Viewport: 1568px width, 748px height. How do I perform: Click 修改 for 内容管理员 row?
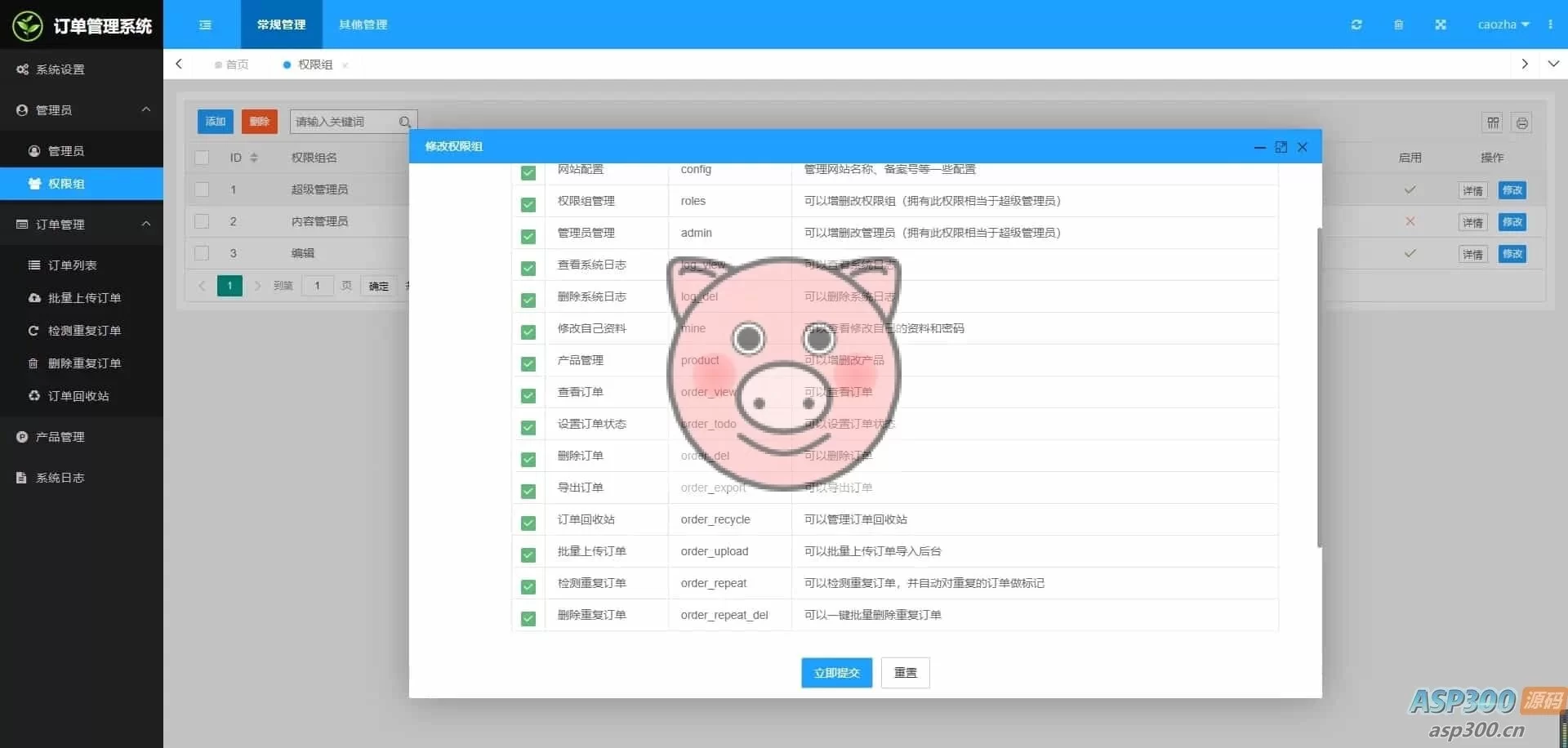tap(1512, 222)
